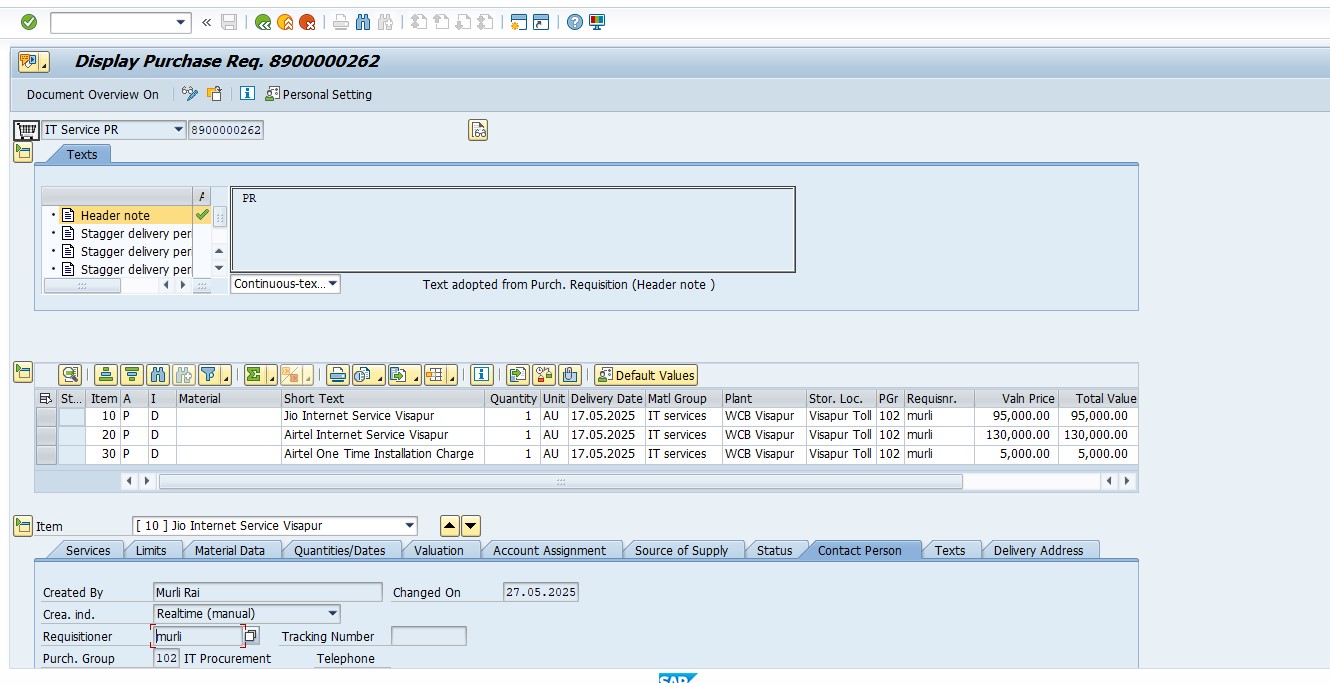This screenshot has height=683, width=1330.
Task: Click the Total sigma icon
Action: point(255,375)
